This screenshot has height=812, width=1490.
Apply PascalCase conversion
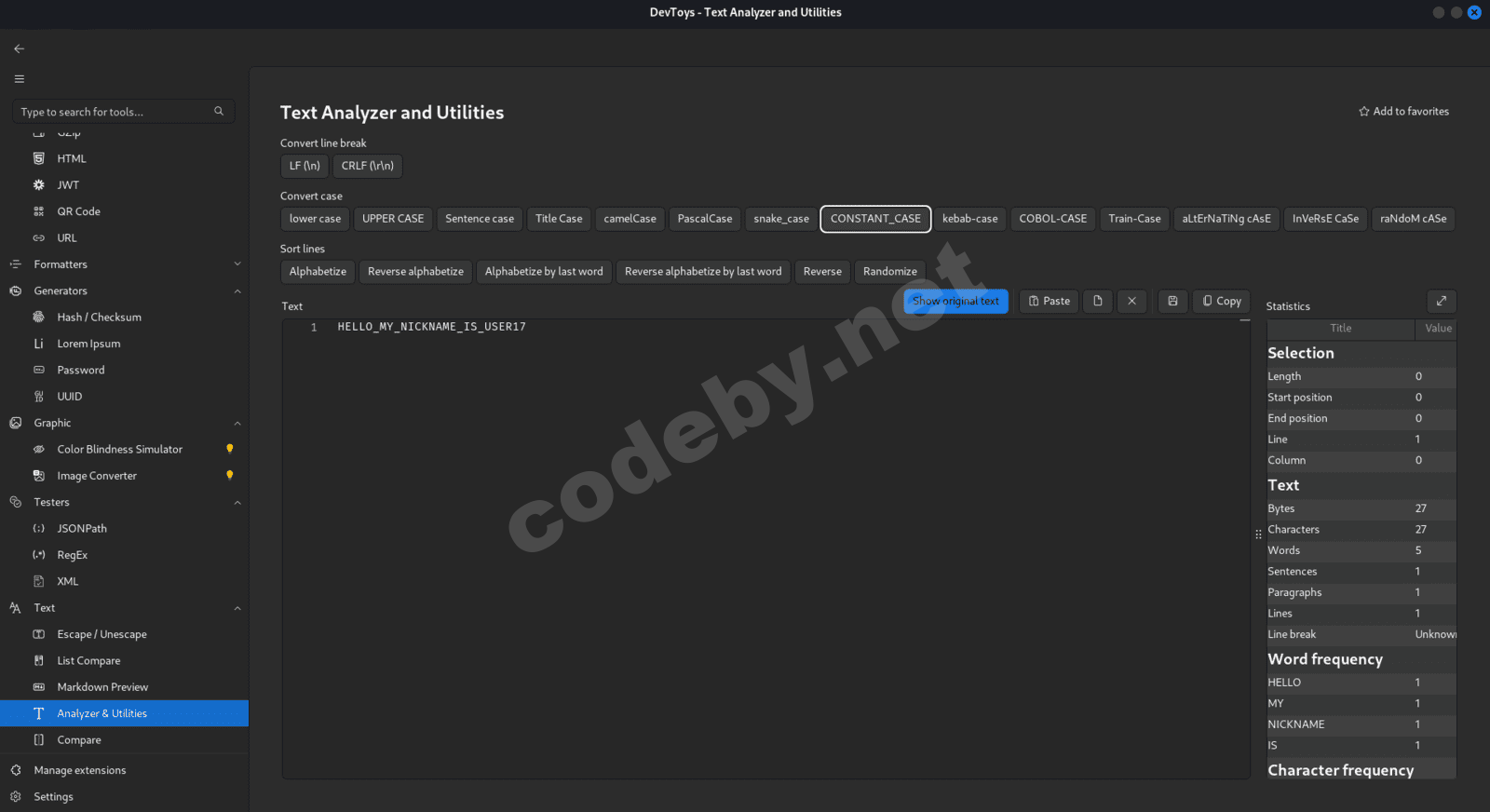click(705, 219)
